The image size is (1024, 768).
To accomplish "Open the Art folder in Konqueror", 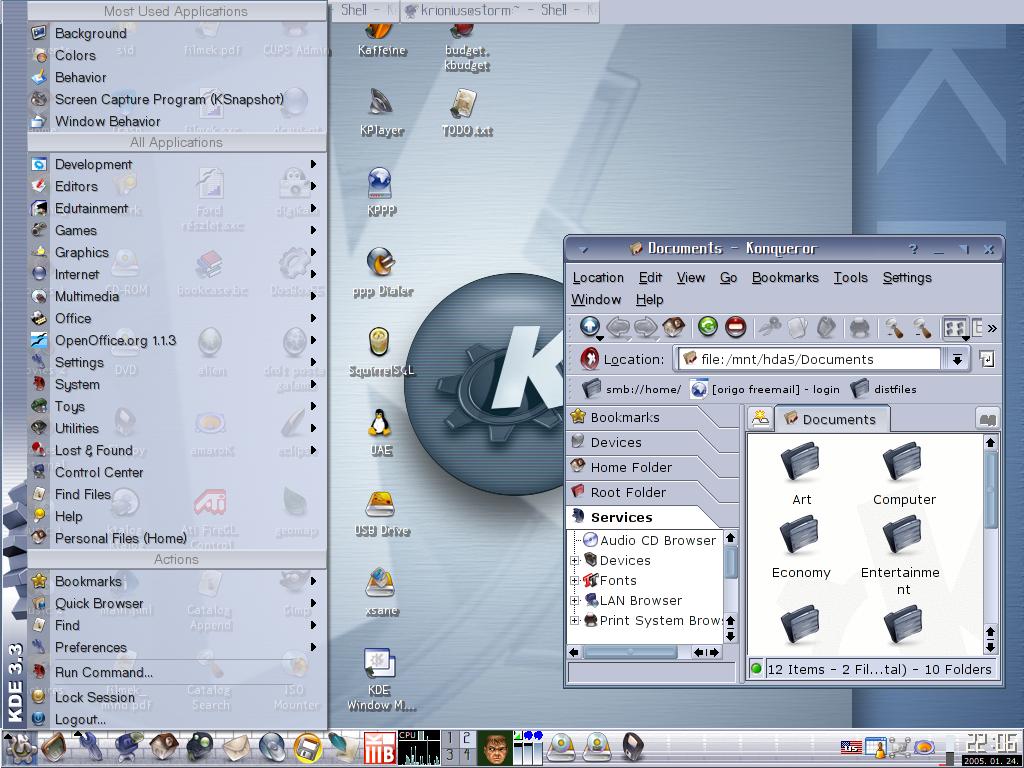I will coord(801,474).
